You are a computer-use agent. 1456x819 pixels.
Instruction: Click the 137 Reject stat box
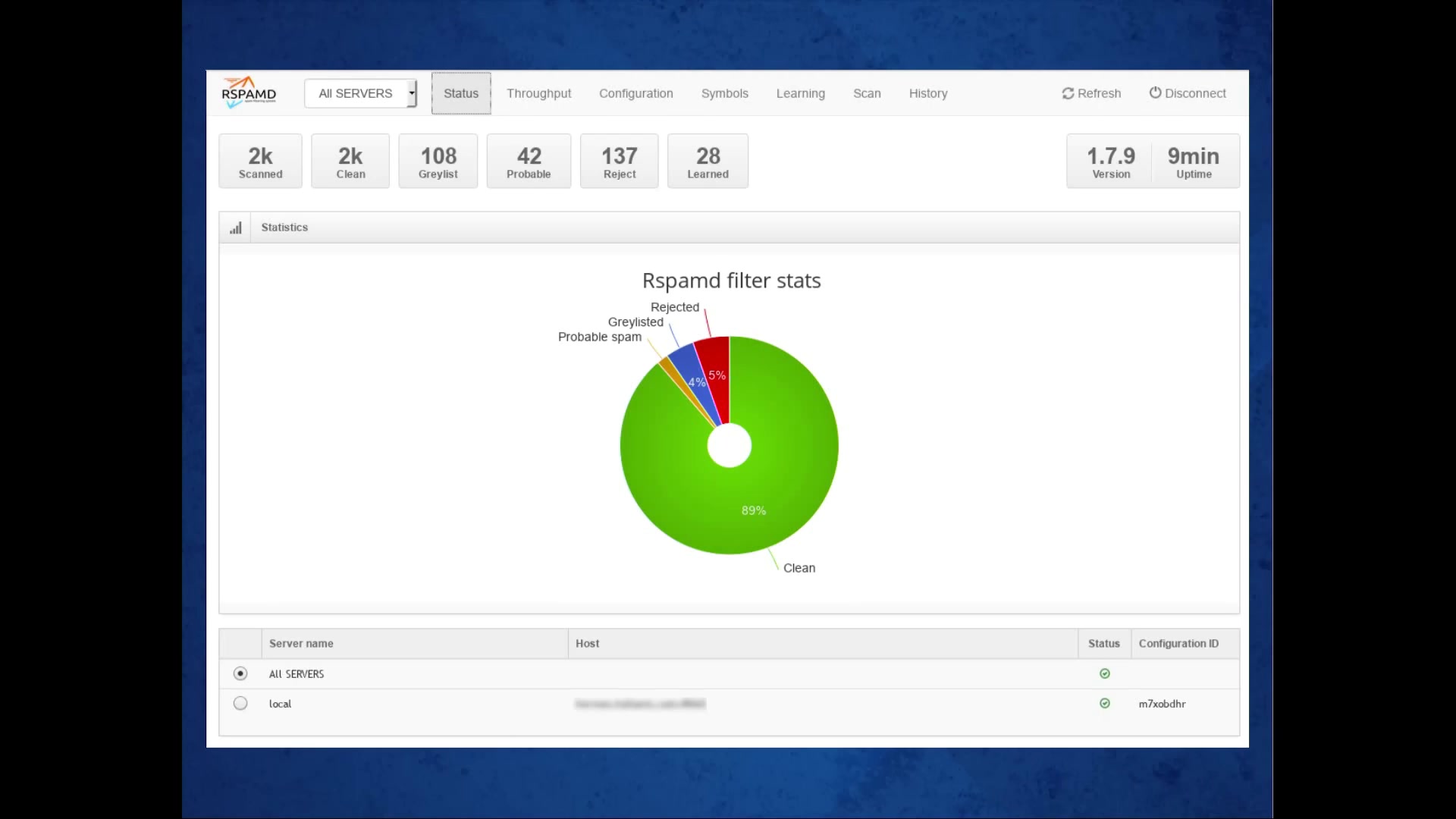tap(620, 161)
